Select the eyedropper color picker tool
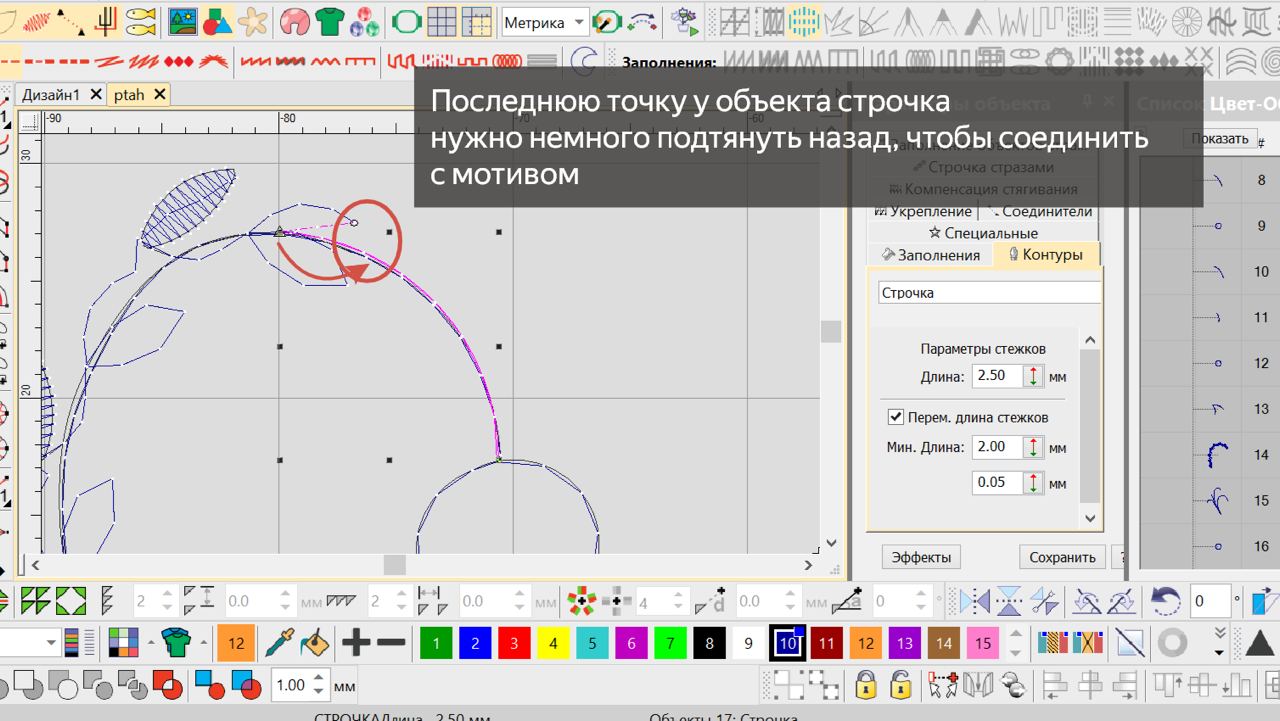 click(x=279, y=643)
